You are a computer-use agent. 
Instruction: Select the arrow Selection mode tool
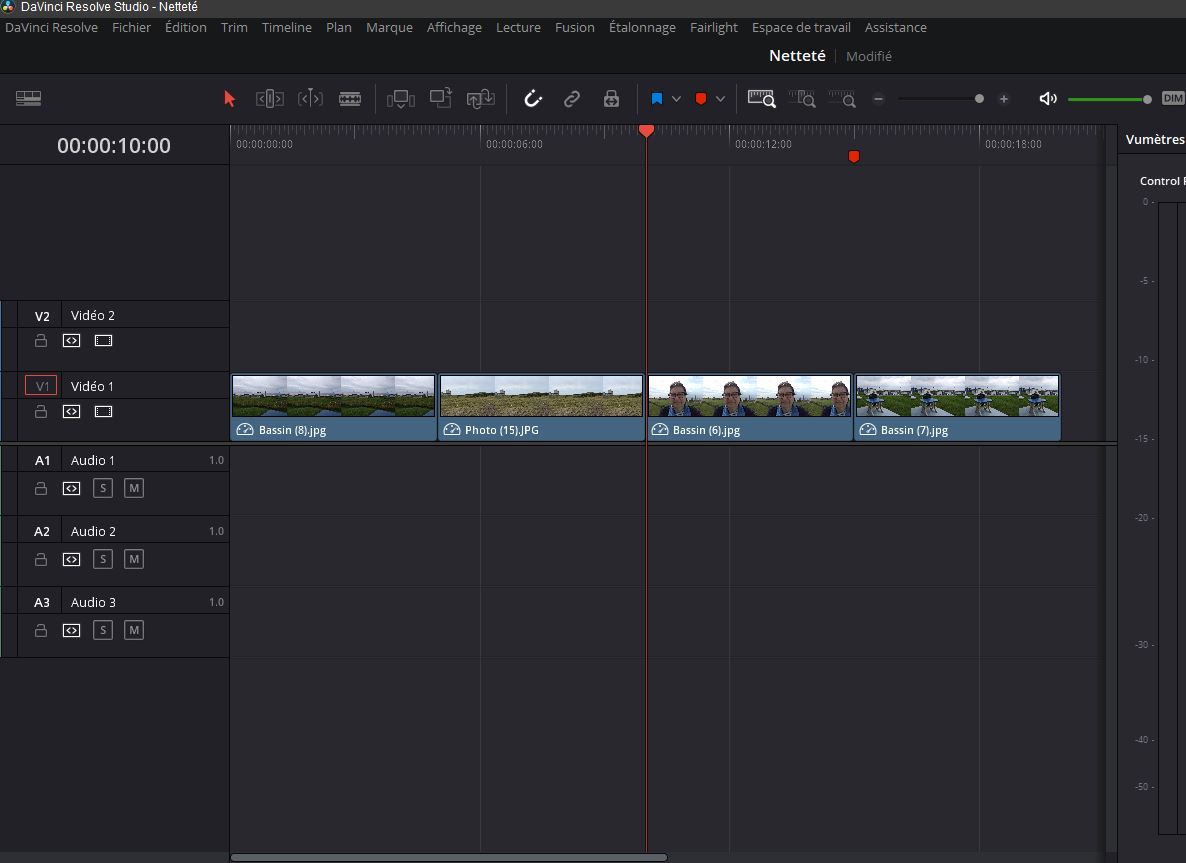coord(229,99)
